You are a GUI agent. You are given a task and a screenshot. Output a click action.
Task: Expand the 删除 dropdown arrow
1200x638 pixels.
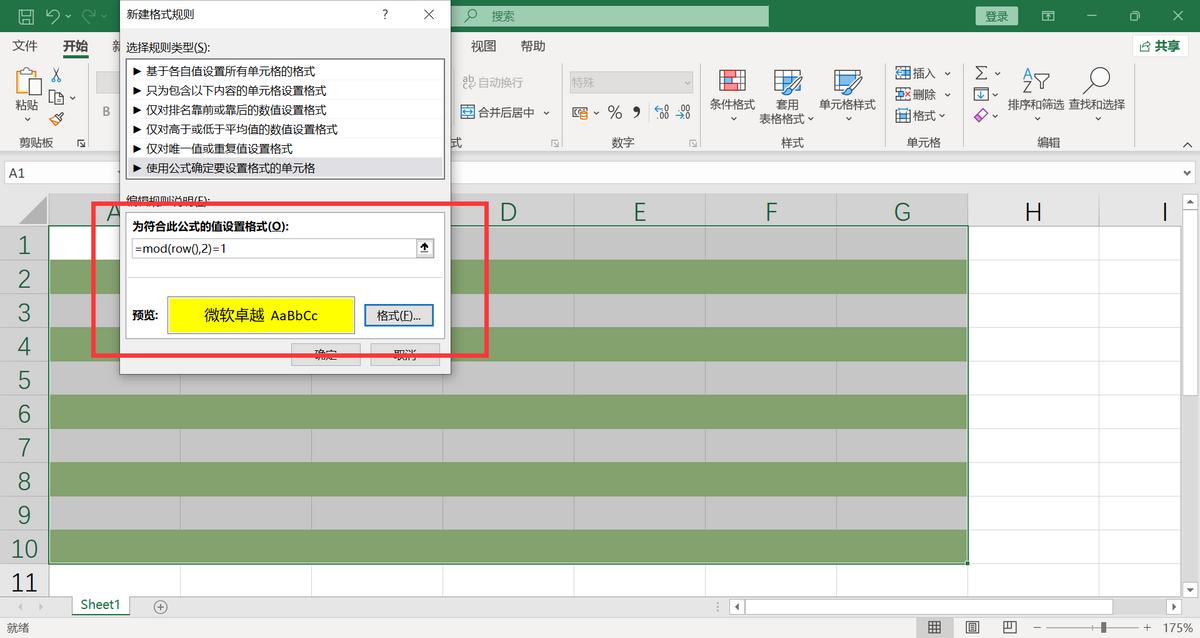click(x=947, y=94)
